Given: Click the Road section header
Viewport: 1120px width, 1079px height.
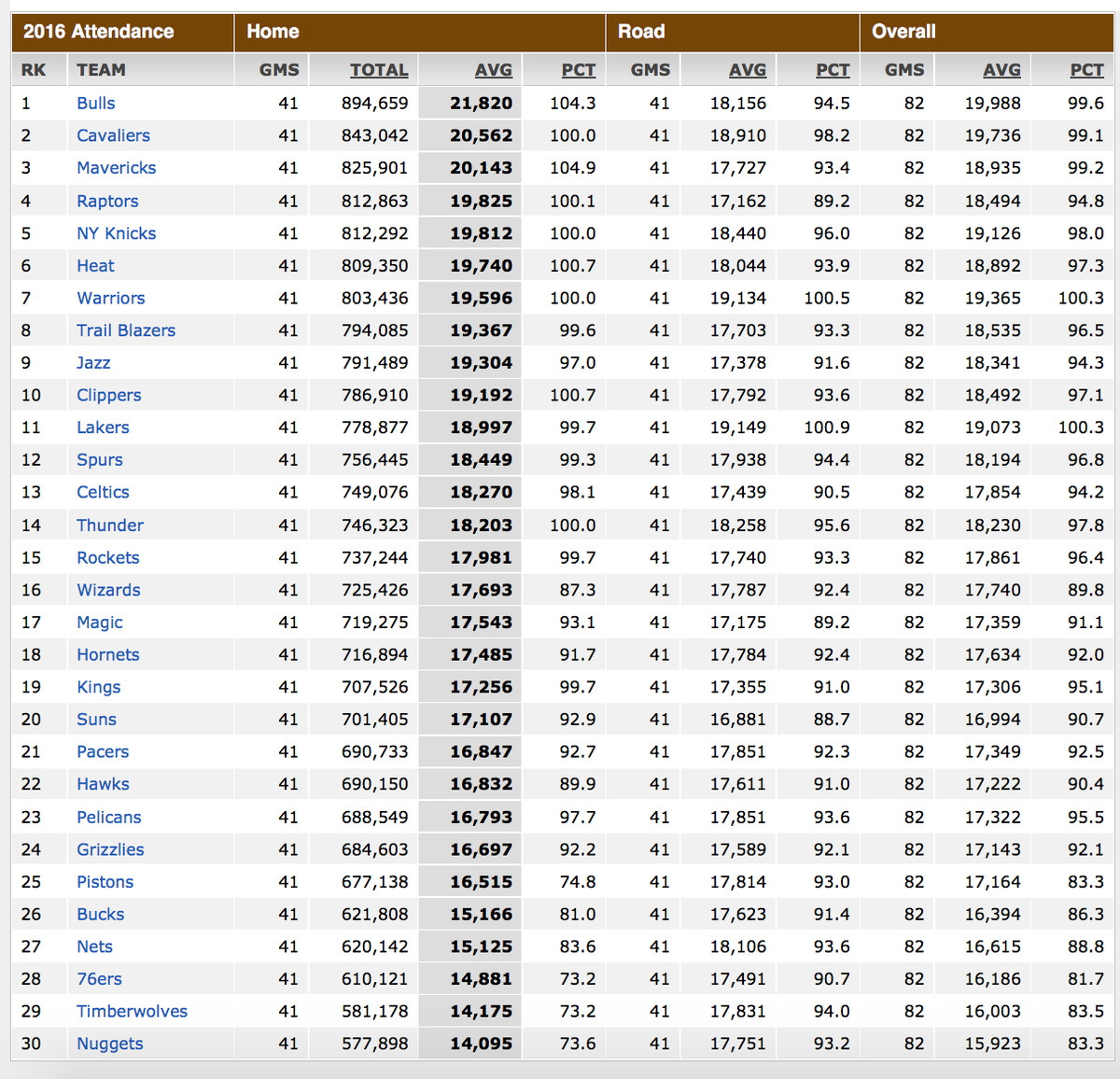Looking at the screenshot, I should [641, 32].
